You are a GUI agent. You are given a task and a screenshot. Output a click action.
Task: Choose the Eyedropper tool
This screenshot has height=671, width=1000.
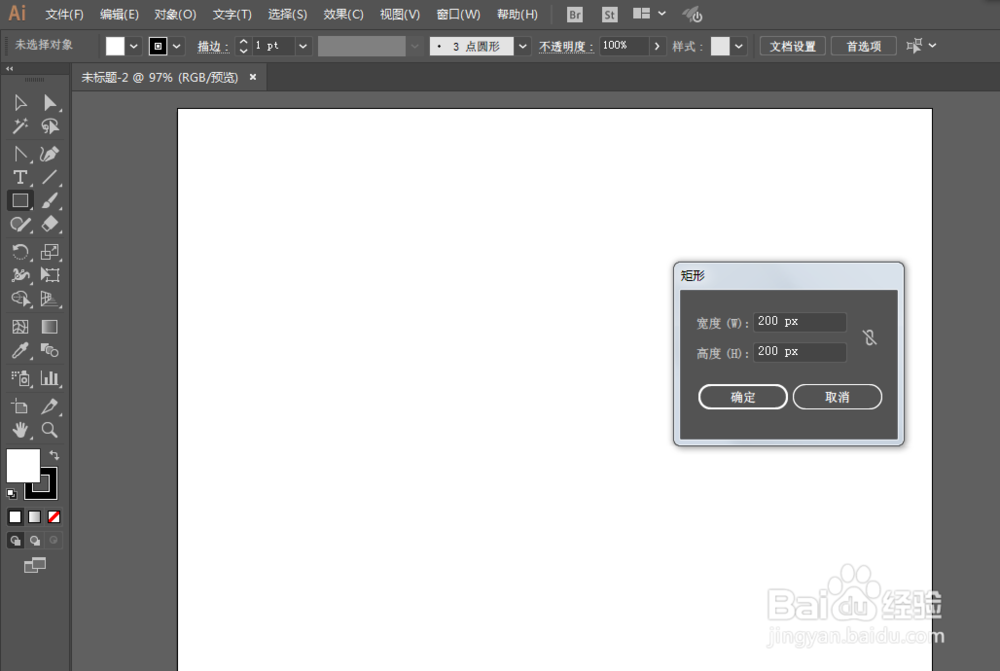(x=20, y=350)
